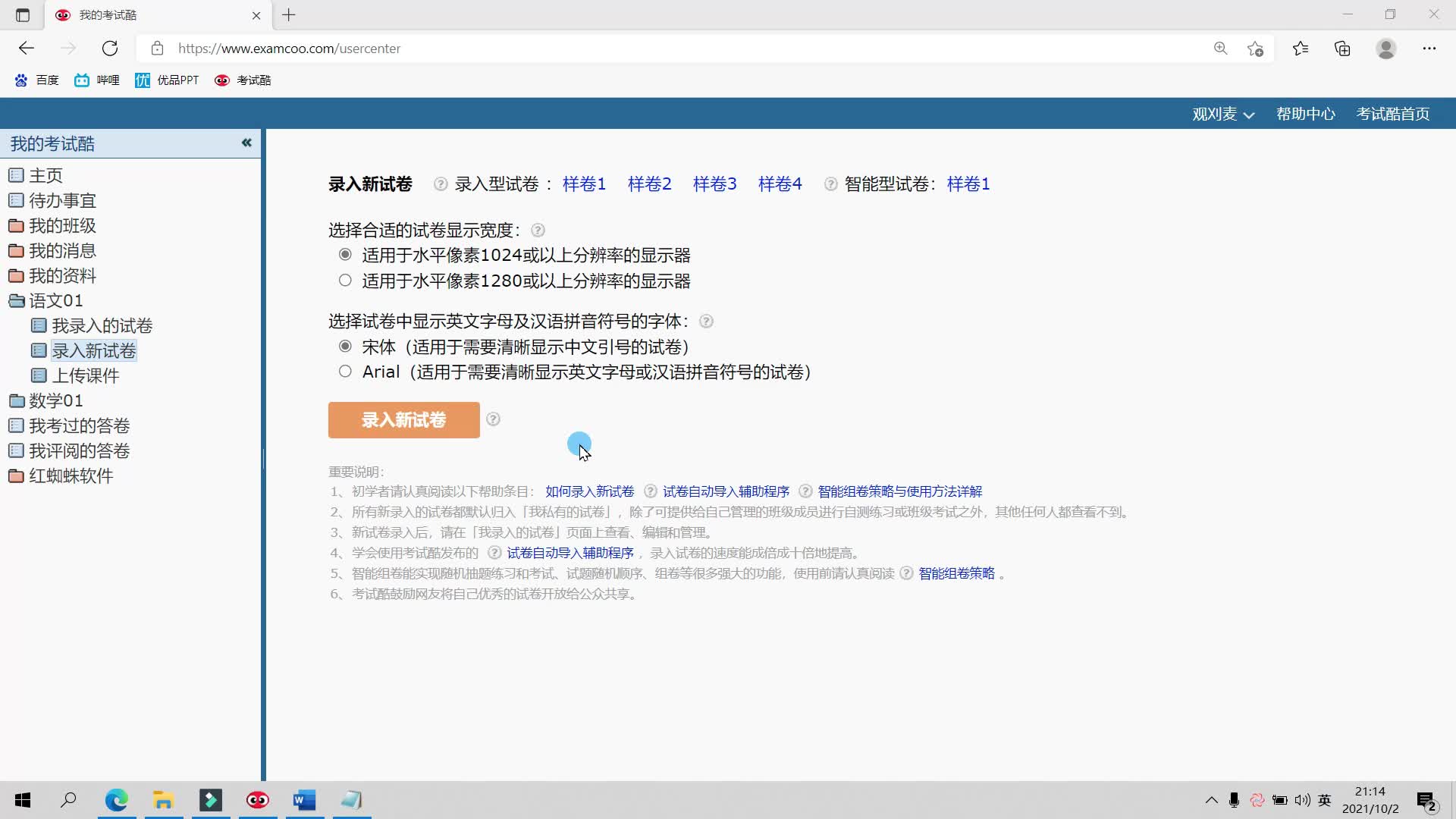Open 样卷4 sample link
The image size is (1456, 819).
(x=780, y=184)
